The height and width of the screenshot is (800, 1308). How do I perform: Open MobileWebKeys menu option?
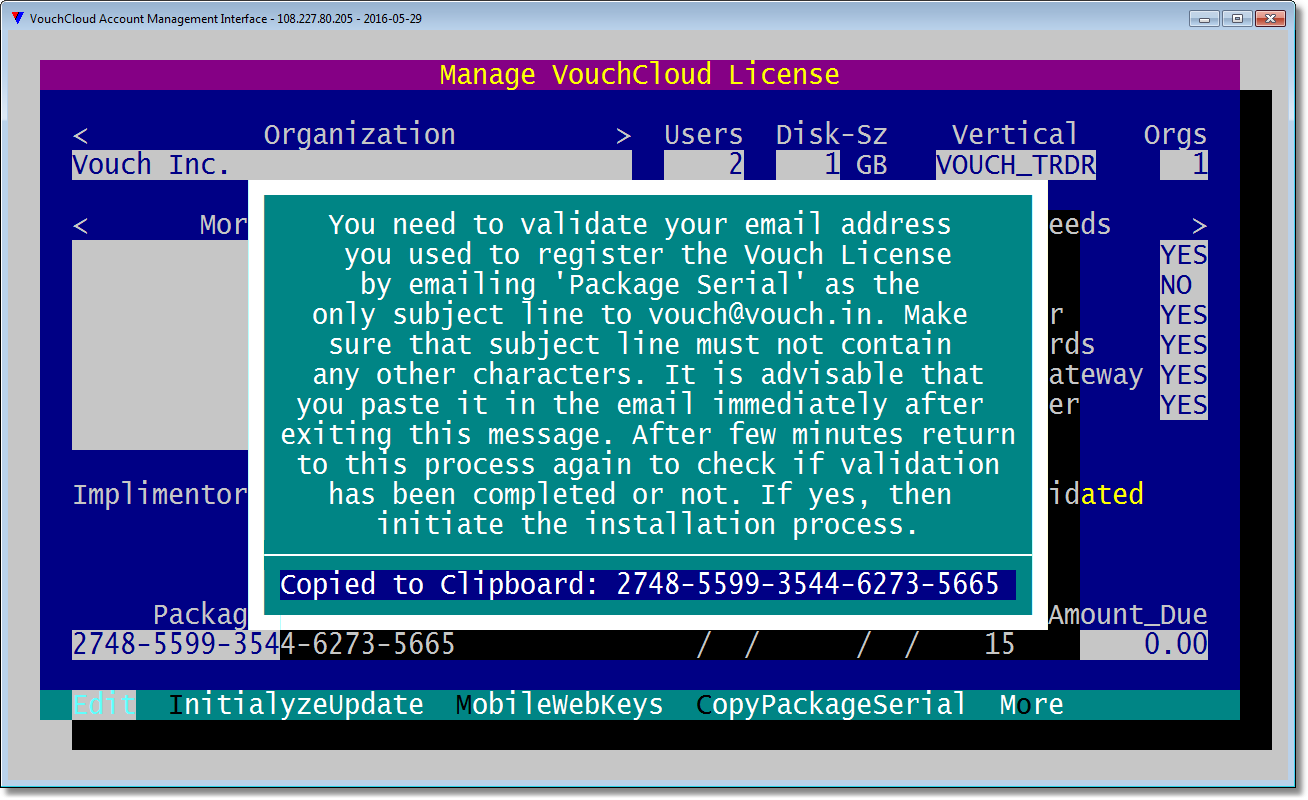[x=560, y=705]
